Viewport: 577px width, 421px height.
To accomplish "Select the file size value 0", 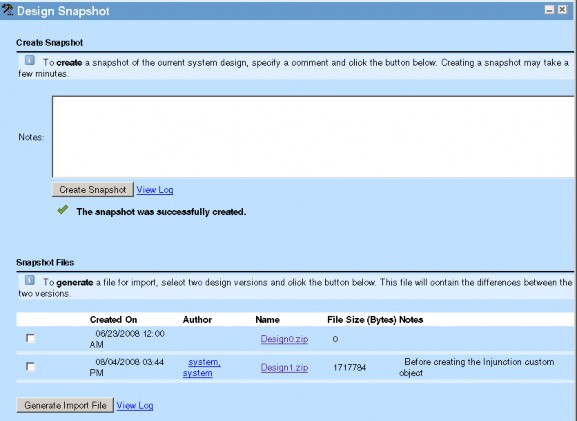I will pyautogui.click(x=335, y=339).
